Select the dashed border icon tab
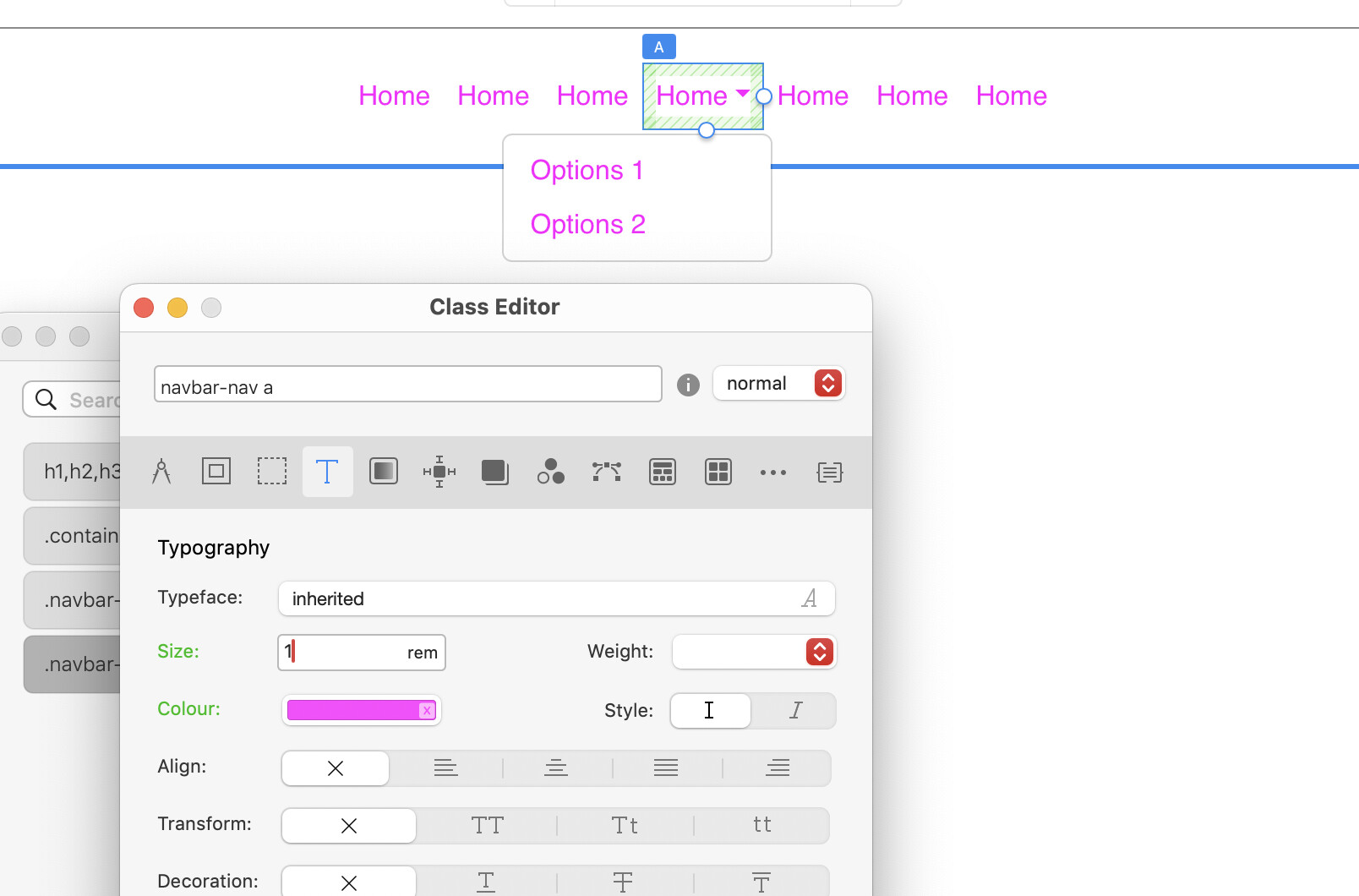This screenshot has height=896, width=1359. tap(272, 472)
